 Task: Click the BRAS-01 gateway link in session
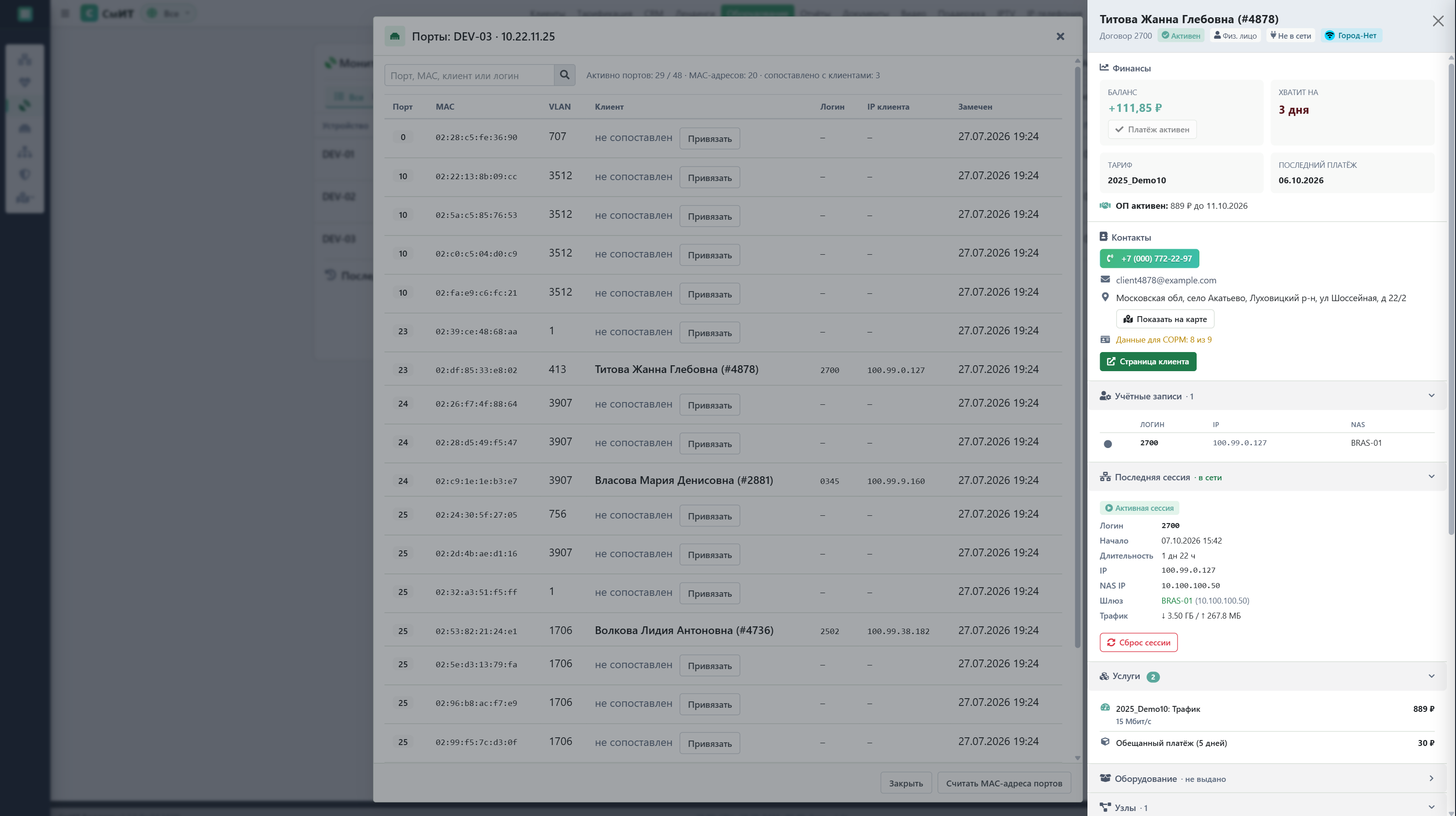point(1176,601)
